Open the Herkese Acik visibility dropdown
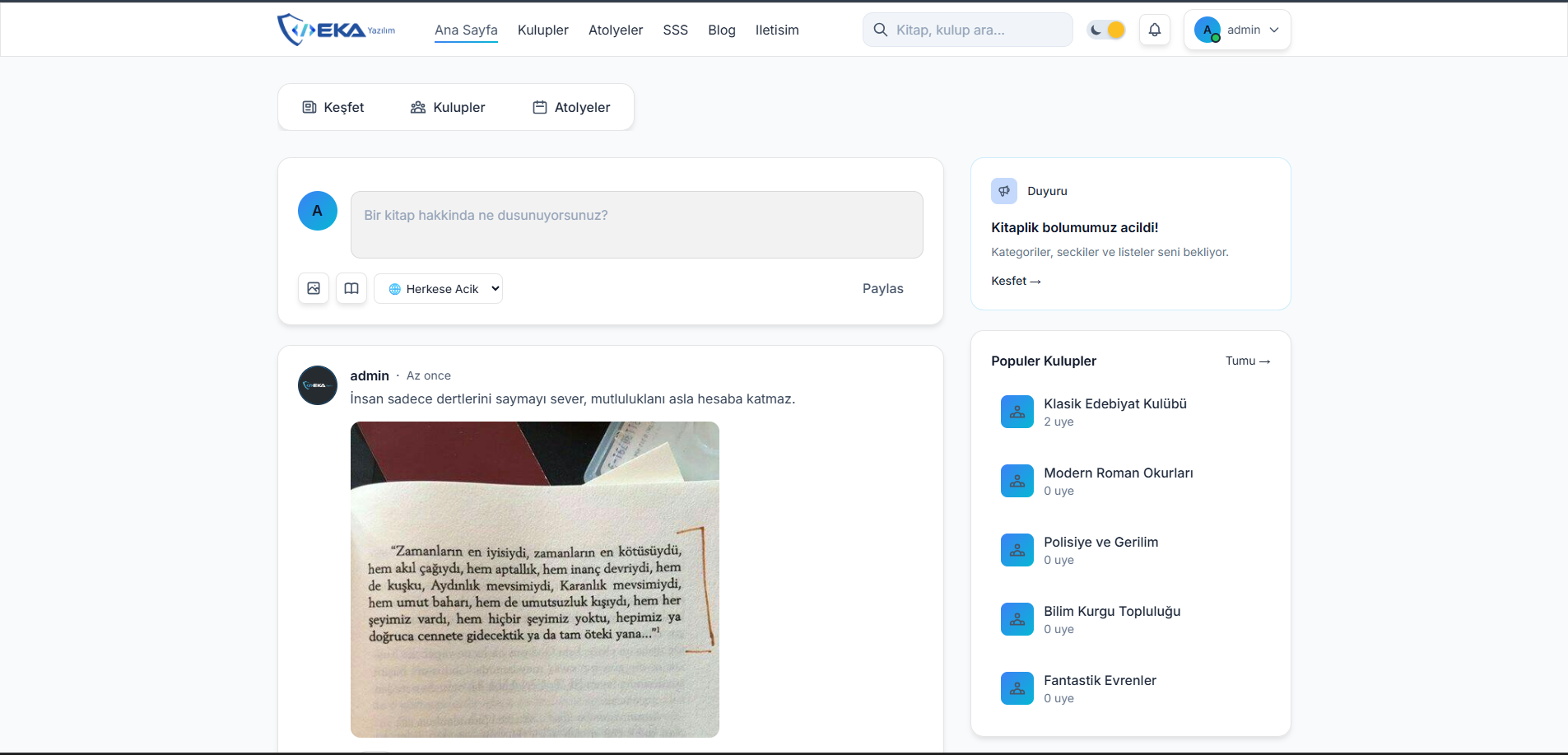Screen dimensions: 1568x755 pos(439,289)
